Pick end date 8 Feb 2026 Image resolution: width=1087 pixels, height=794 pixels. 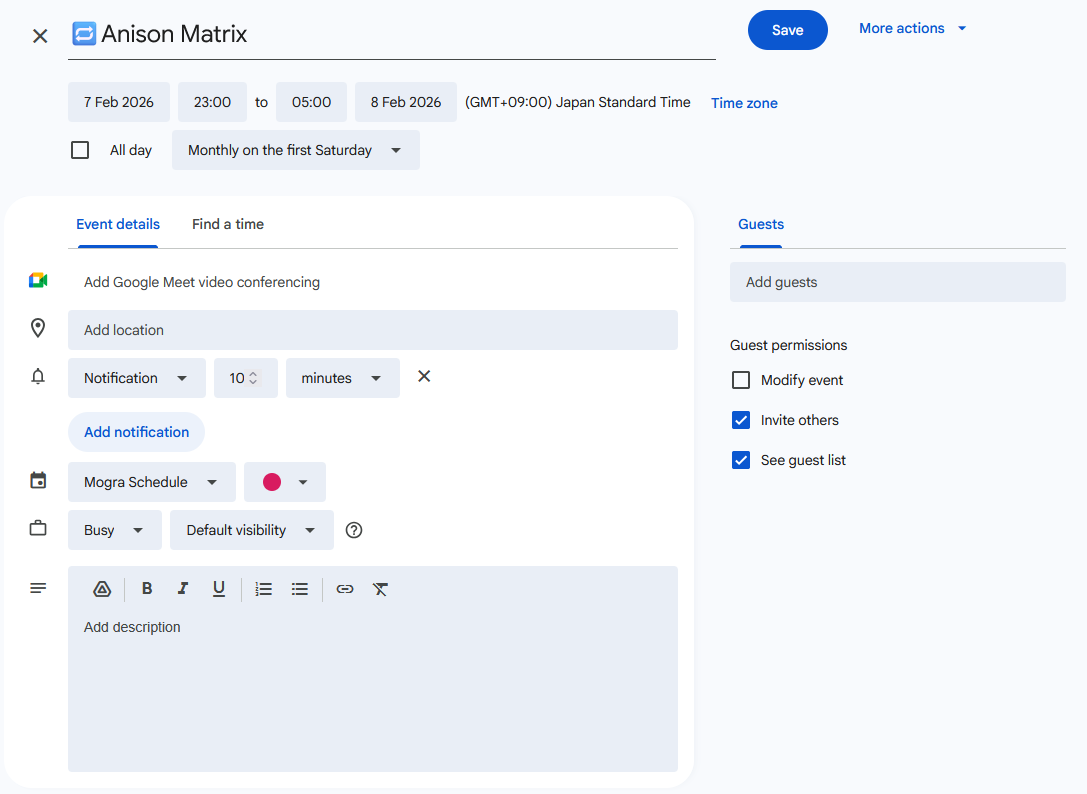(x=406, y=102)
